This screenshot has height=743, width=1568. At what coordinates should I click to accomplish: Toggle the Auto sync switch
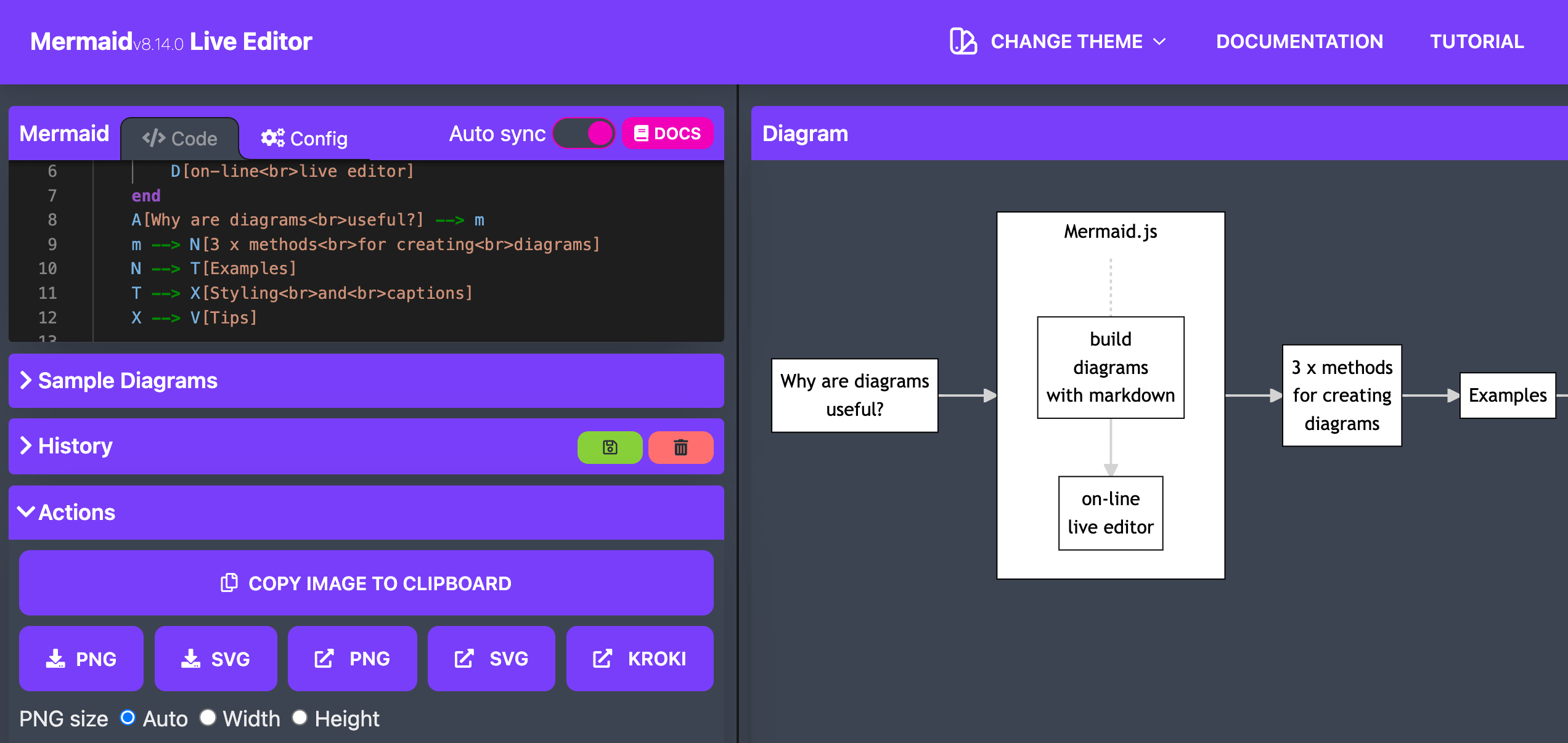584,133
